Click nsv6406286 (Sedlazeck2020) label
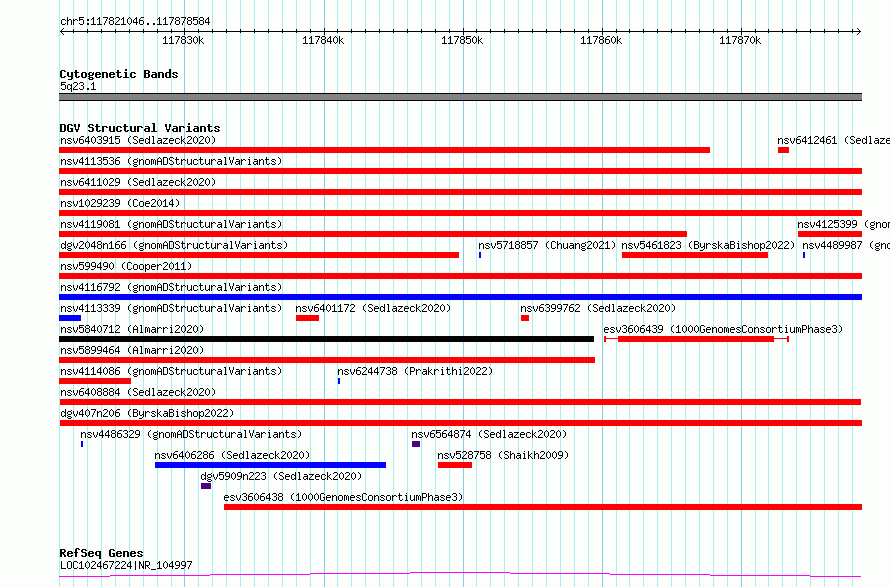This screenshot has width=890, height=587. click(232, 455)
